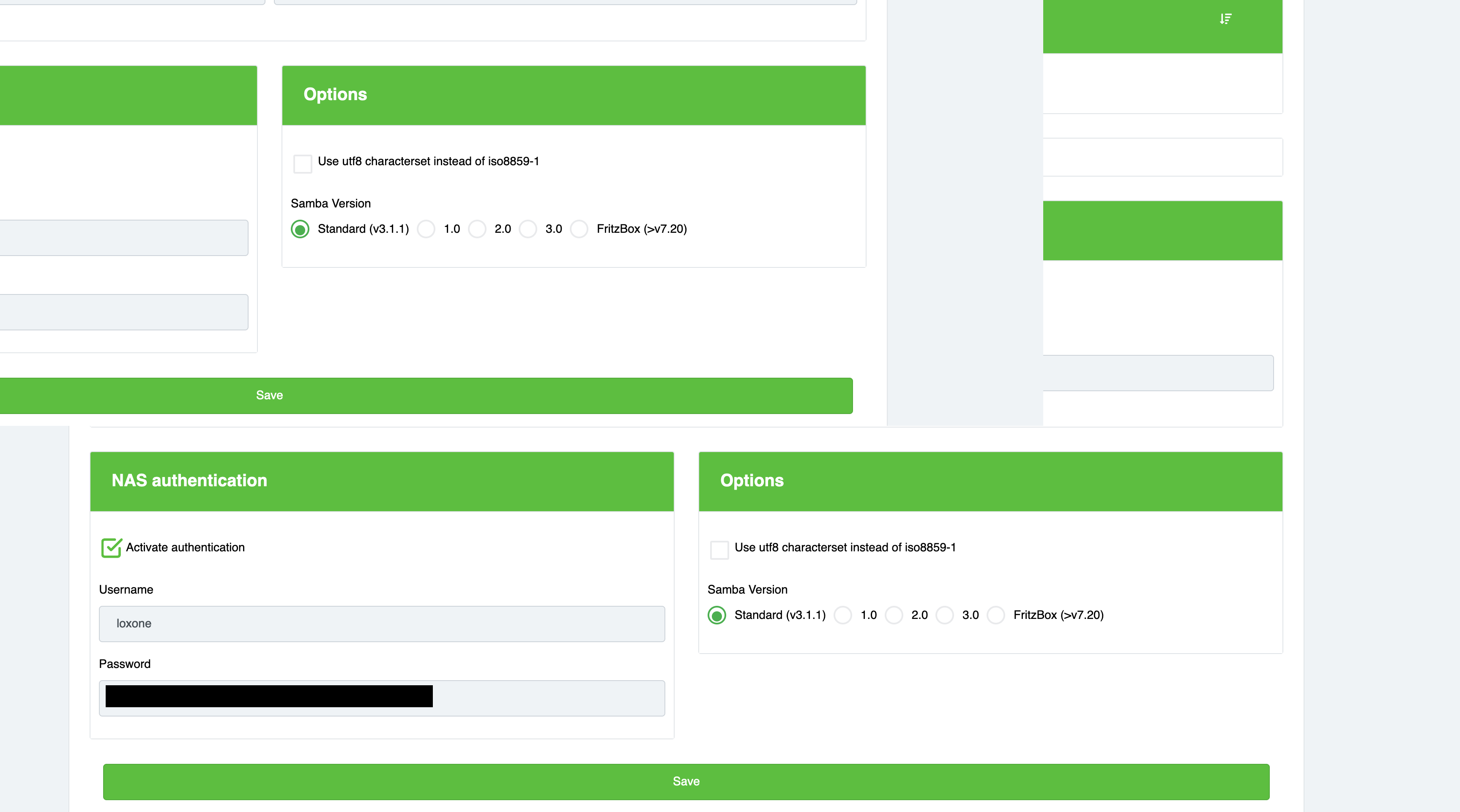
Task: Select Samba version 1.0 in lower Options panel
Action: coord(843,616)
